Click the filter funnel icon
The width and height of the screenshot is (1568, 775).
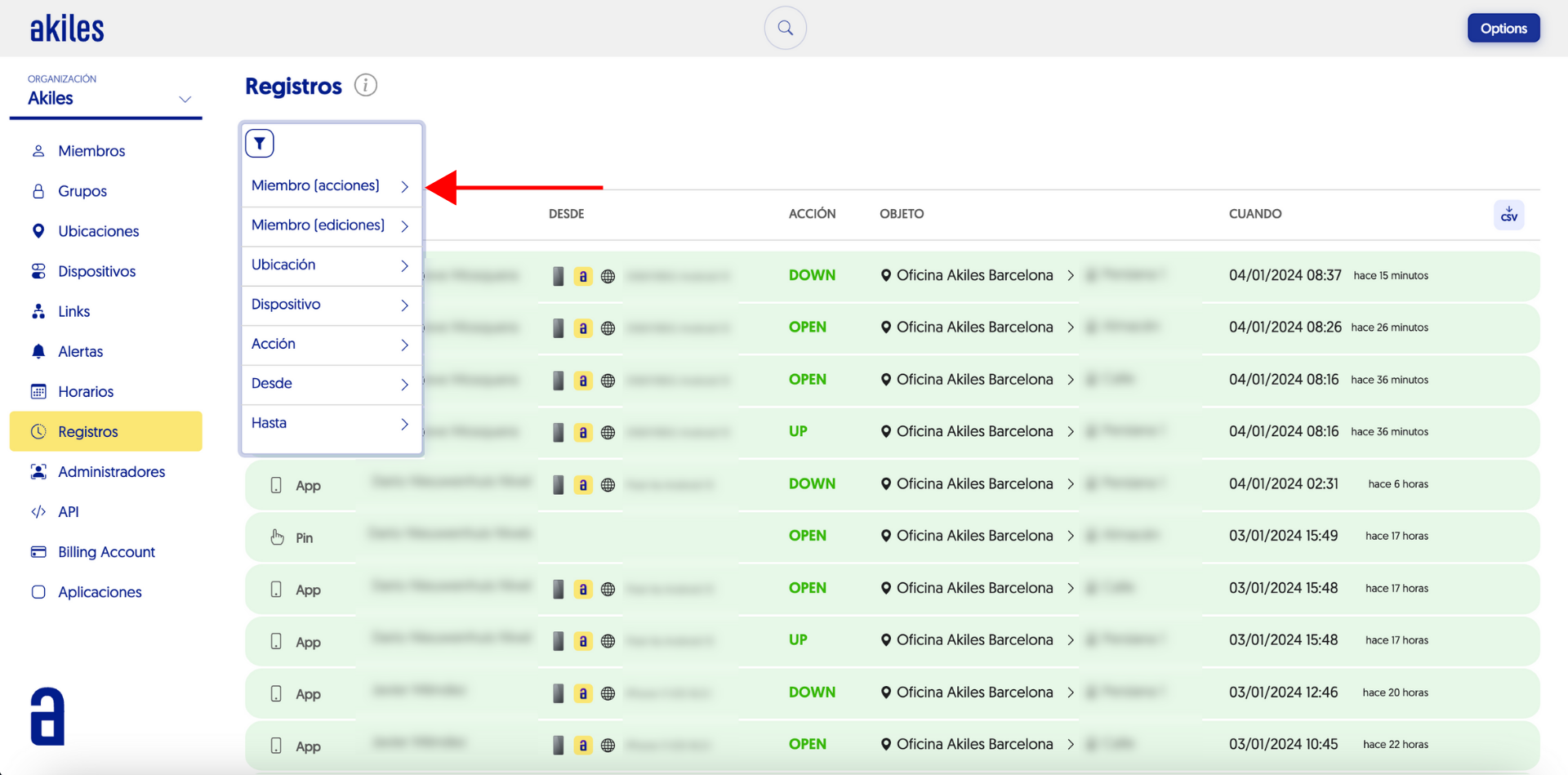tap(260, 144)
